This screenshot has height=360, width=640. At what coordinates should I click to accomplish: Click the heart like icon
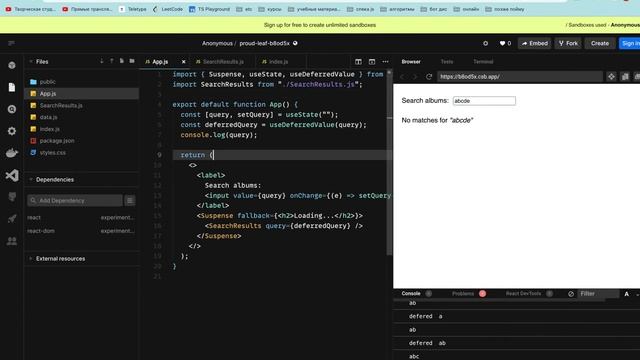502,43
